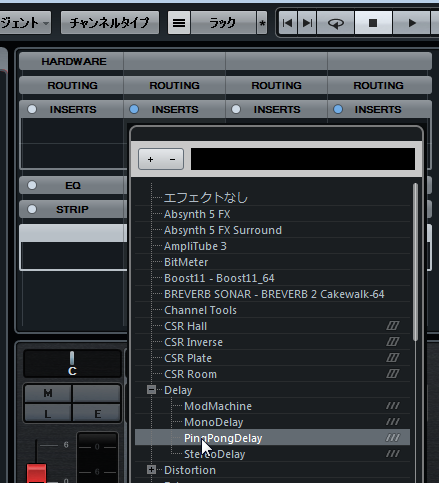Click the Stop transport button
Viewport: 439px width, 483px height.
[373, 23]
